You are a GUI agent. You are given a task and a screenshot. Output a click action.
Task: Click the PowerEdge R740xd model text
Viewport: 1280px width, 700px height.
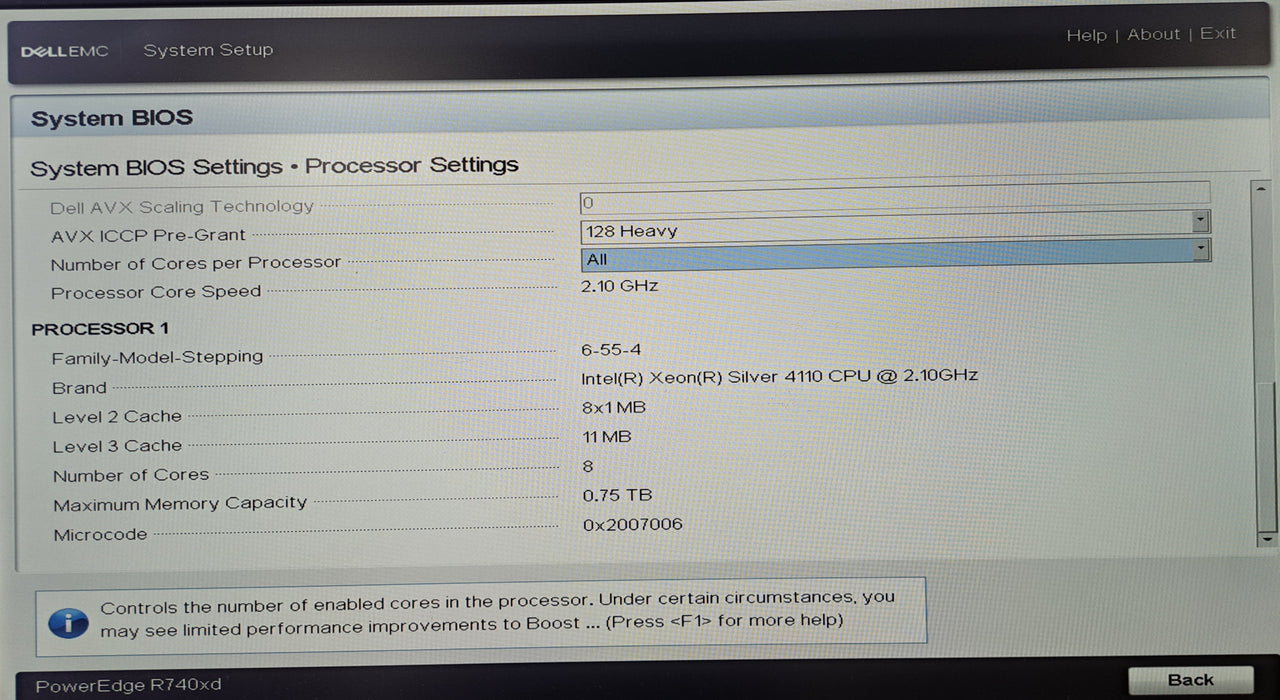point(128,685)
